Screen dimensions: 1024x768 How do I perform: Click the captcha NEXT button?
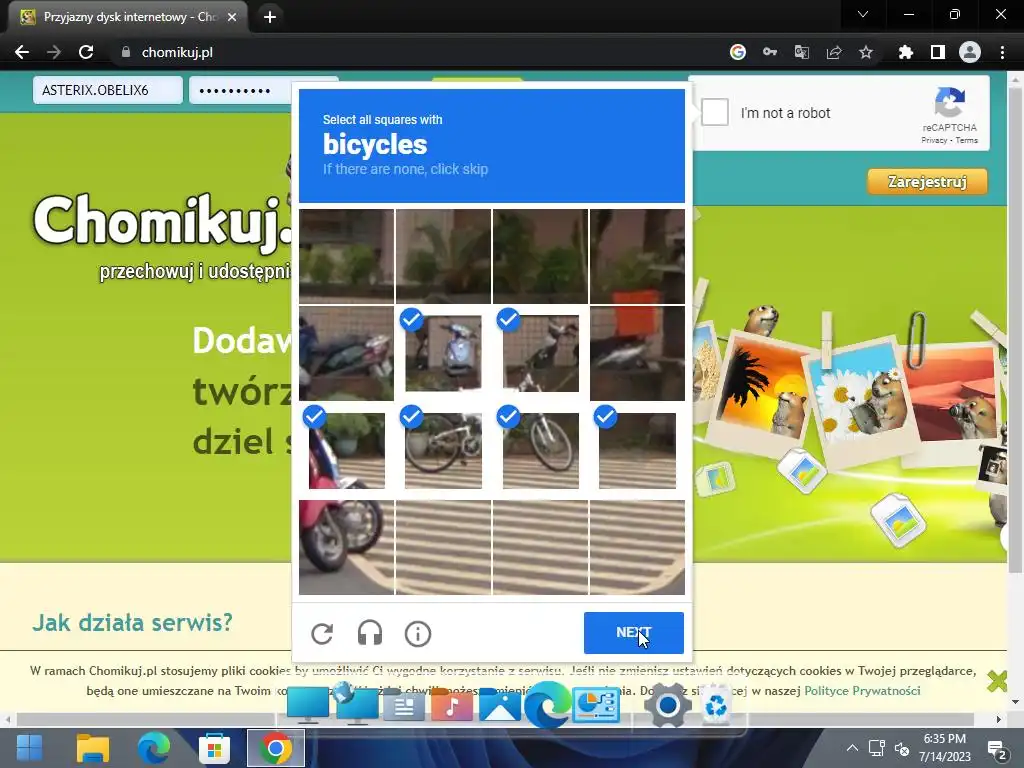[x=633, y=633]
